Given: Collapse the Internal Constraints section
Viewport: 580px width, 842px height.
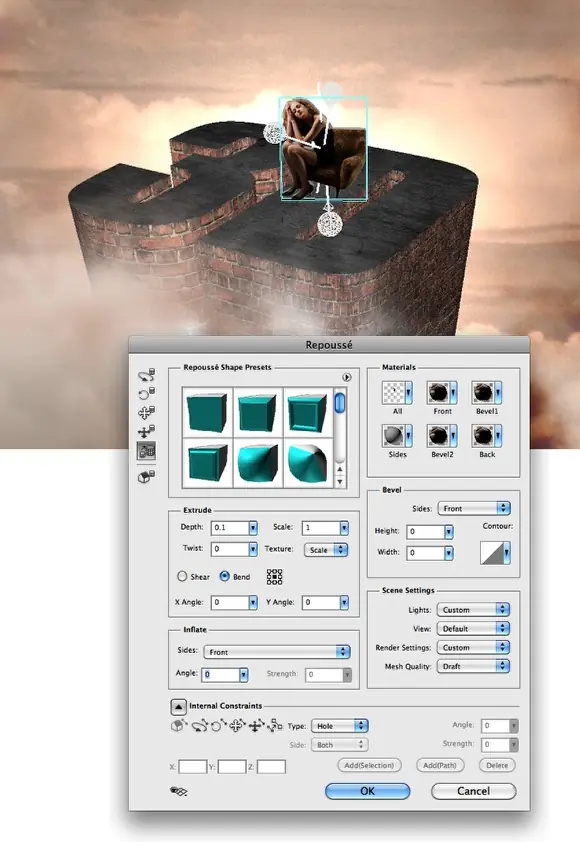Looking at the screenshot, I should (x=178, y=707).
